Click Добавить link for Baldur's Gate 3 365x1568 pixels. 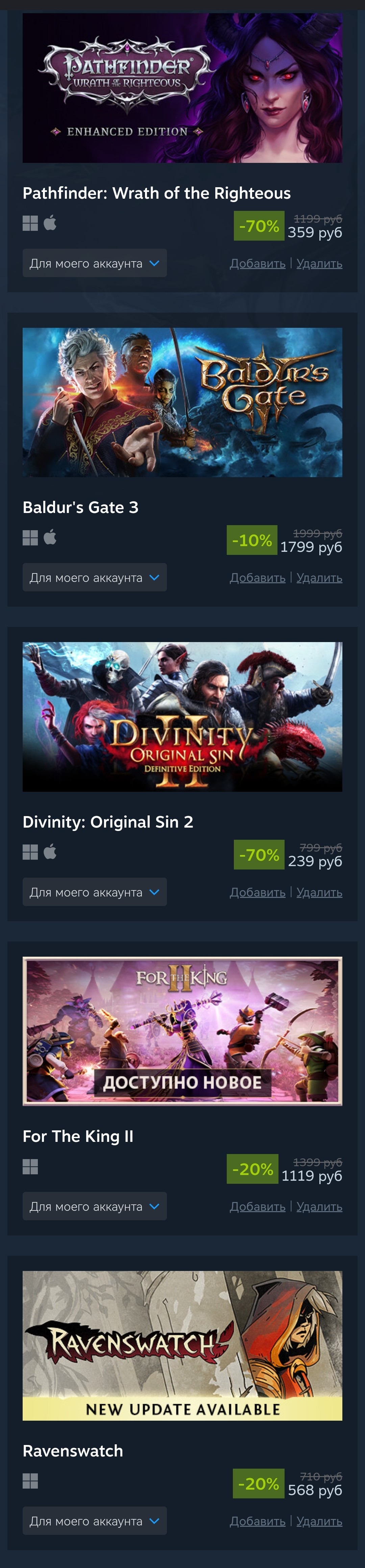tap(257, 578)
